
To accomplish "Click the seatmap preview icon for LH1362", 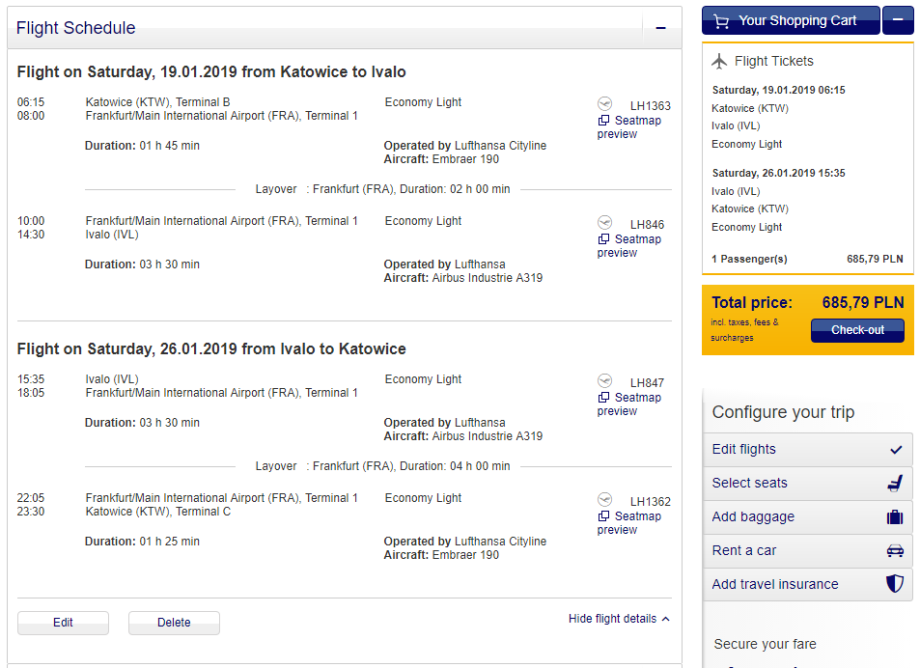I will click(603, 517).
